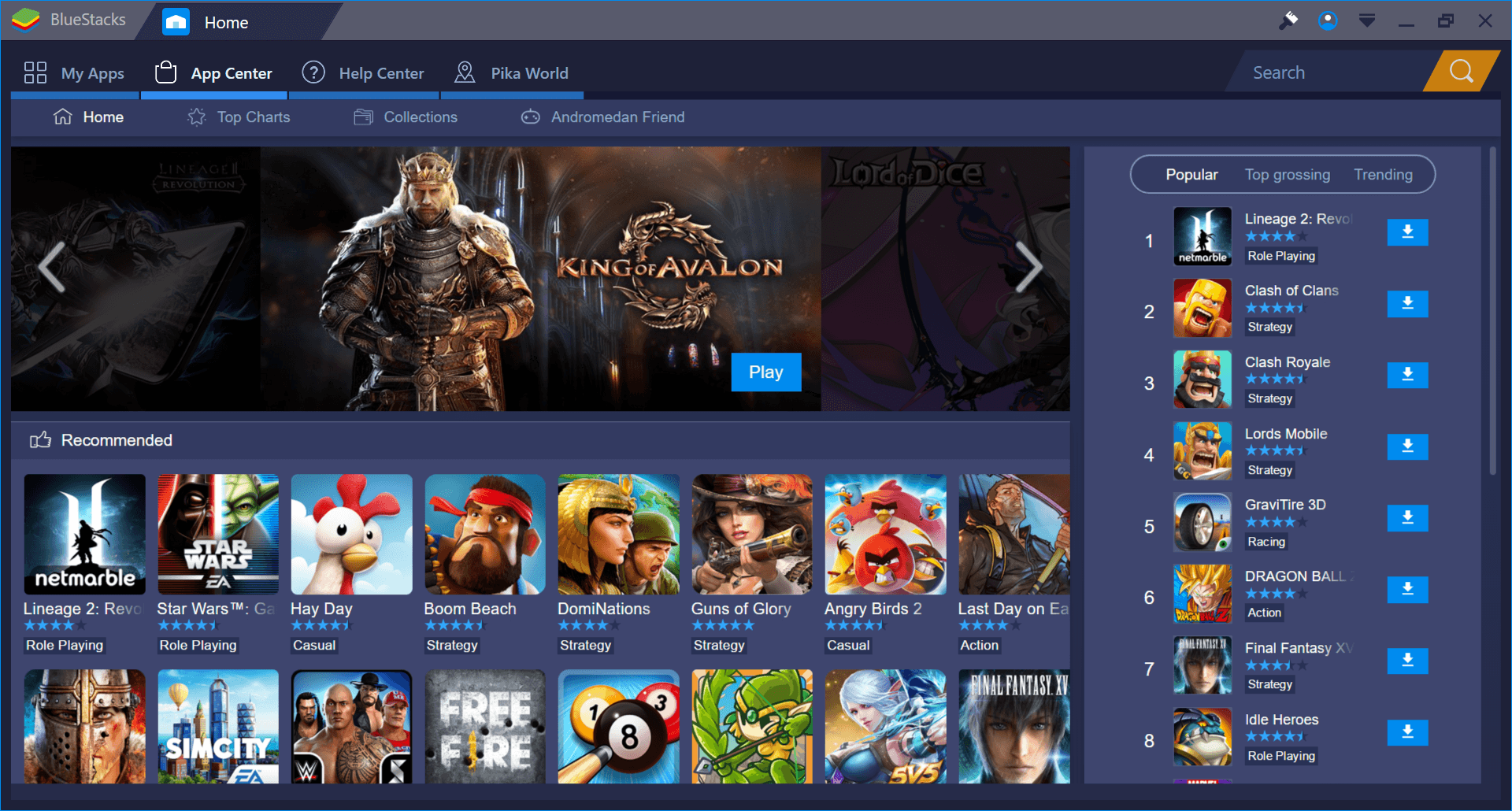The height and width of the screenshot is (811, 1512).
Task: Click the Play button on King of Avalon
Action: click(x=765, y=372)
